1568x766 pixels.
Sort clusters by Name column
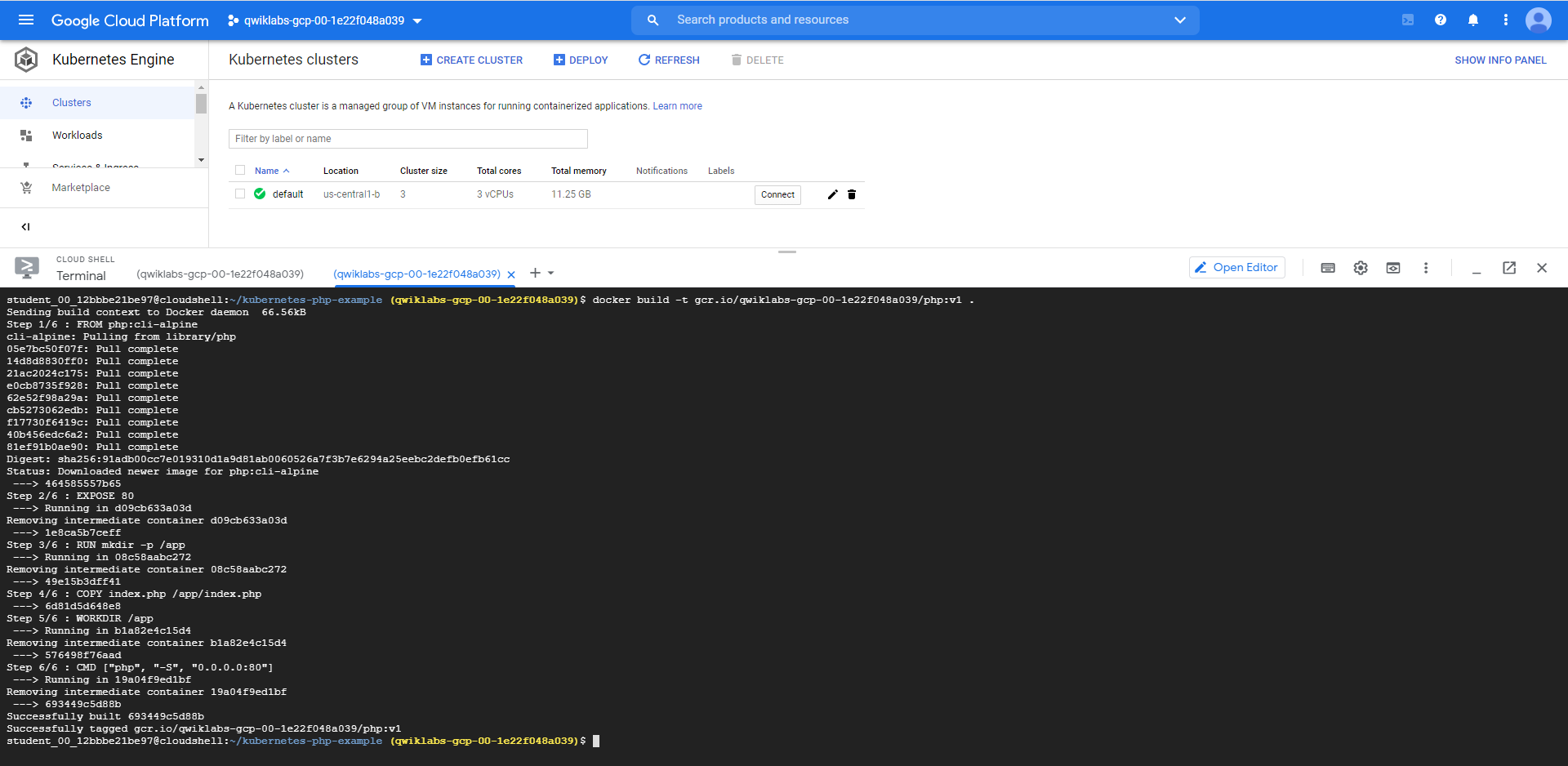click(272, 171)
